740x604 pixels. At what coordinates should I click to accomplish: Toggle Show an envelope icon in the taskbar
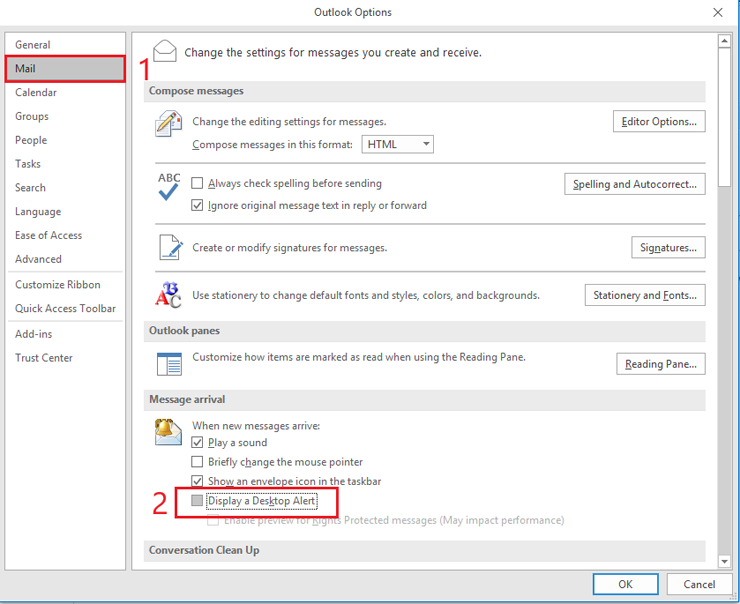point(197,481)
